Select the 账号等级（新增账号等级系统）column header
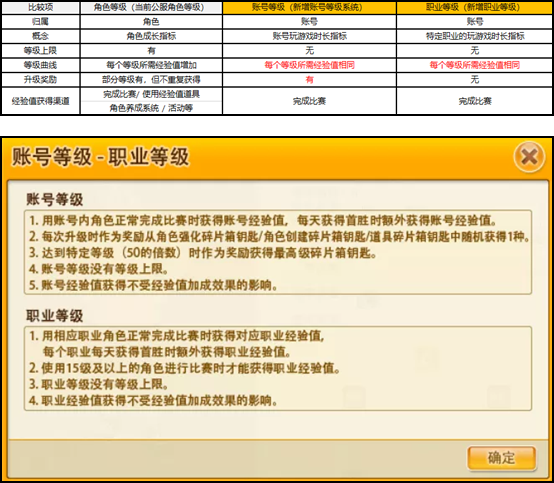This screenshot has height=483, width=554. (x=310, y=7)
